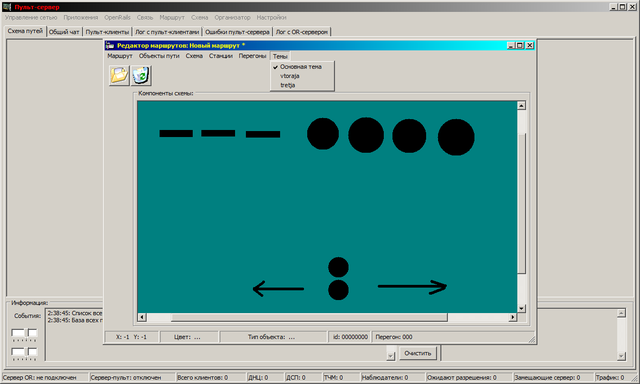Pick the first black rectangle component

pos(176,133)
